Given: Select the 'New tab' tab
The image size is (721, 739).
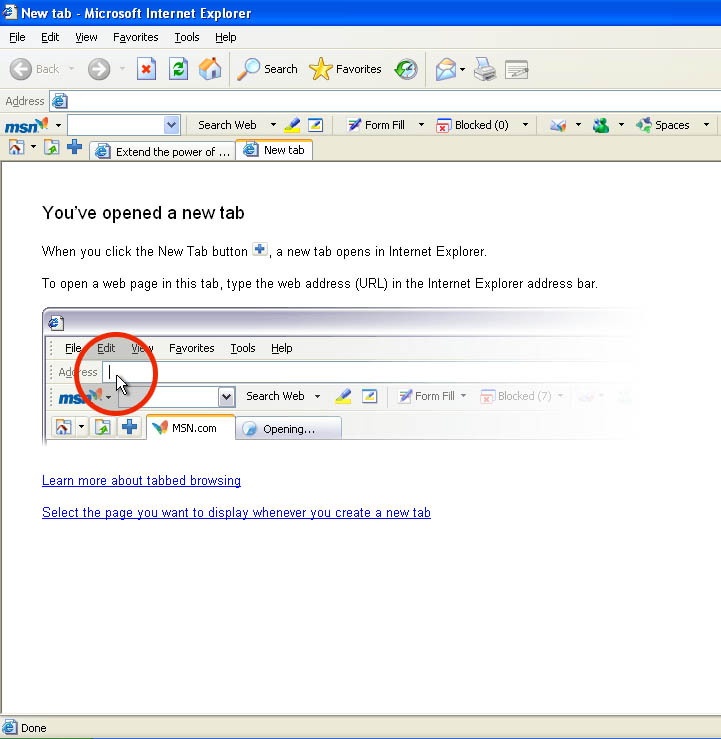Looking at the screenshot, I should coord(274,150).
